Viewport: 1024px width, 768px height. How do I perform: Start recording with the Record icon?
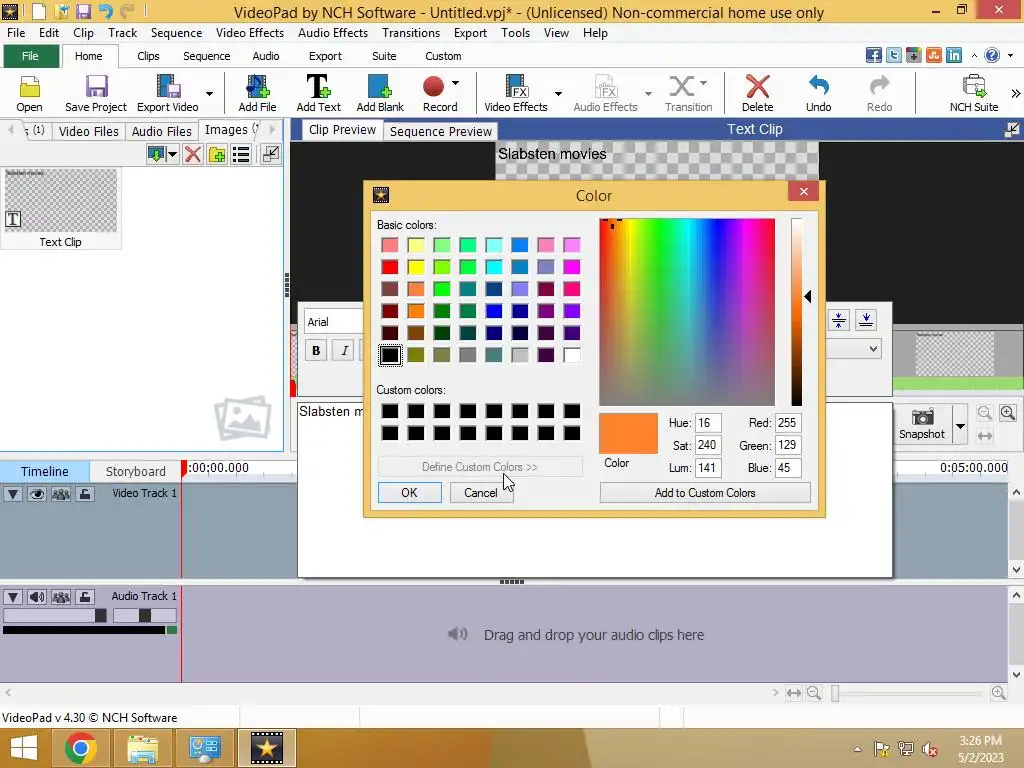434,86
